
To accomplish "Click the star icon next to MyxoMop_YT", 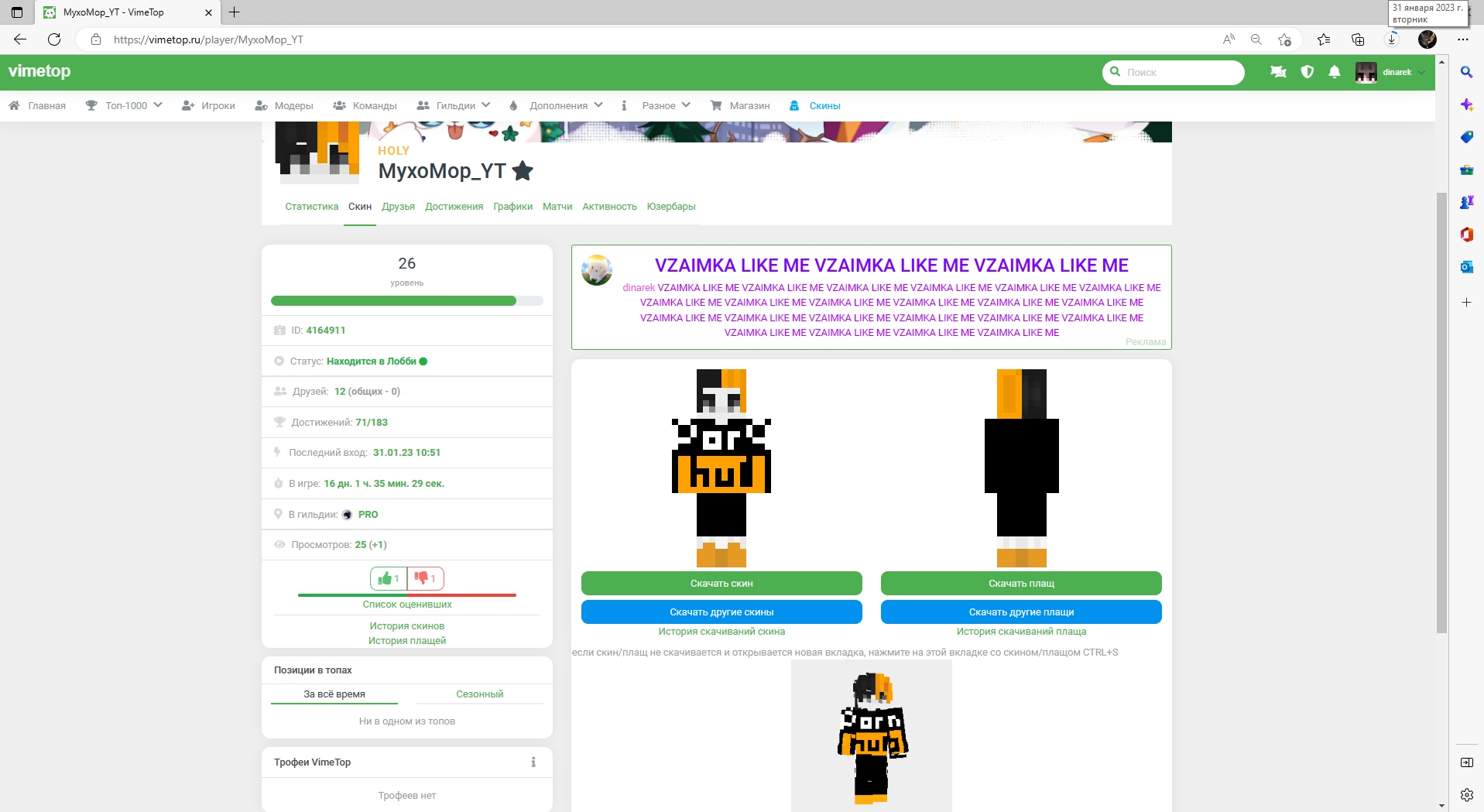I will (523, 171).
